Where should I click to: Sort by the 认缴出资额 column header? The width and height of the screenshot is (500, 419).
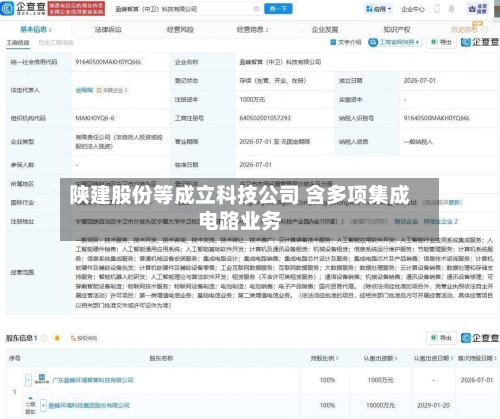[380, 358]
